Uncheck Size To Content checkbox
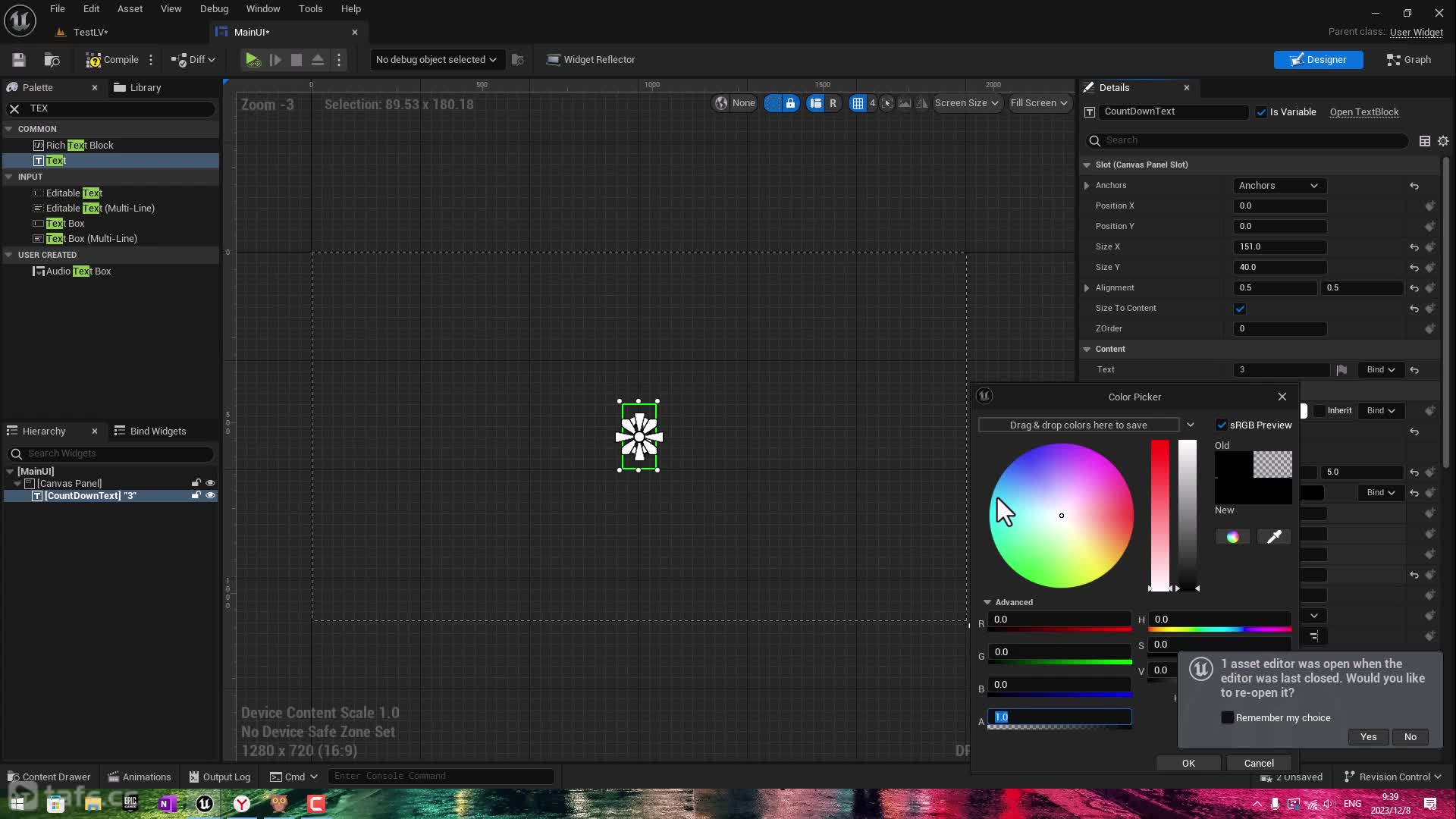Image resolution: width=1456 pixels, height=819 pixels. coord(1240,309)
